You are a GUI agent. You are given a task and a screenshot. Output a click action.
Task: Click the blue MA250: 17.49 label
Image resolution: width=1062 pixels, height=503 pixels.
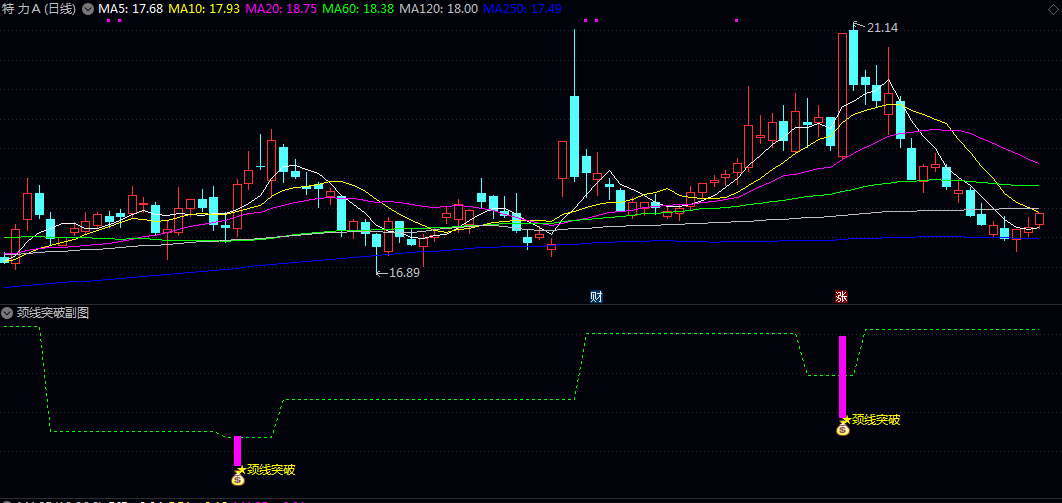point(523,9)
